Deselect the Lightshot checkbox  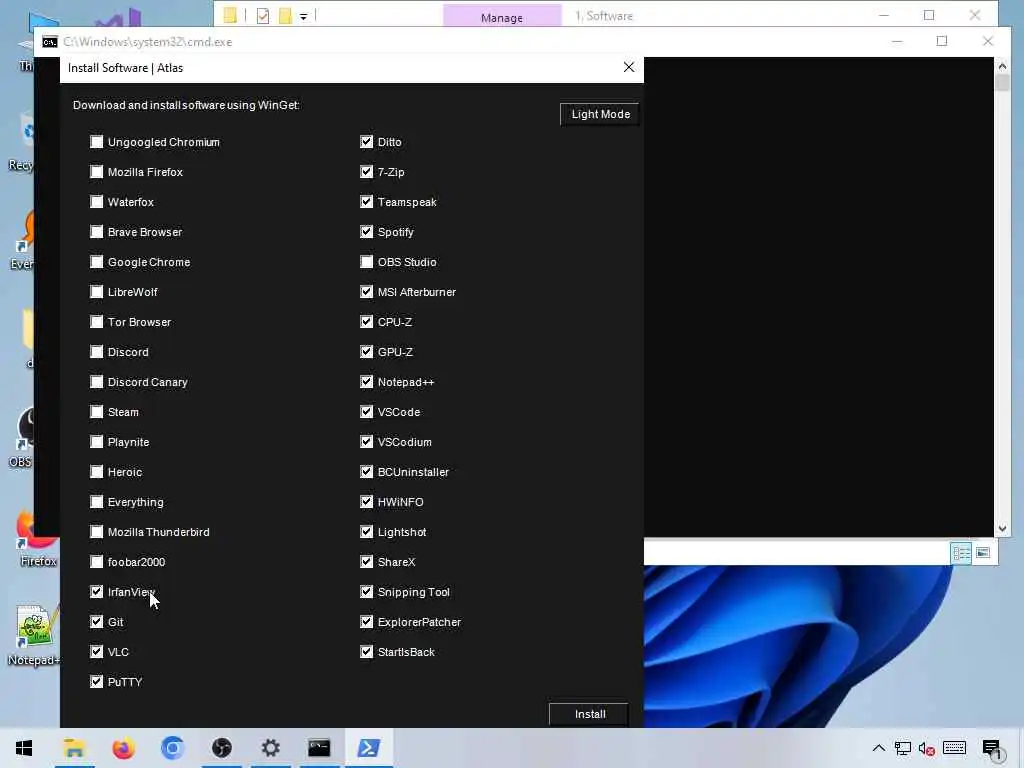[x=366, y=532]
